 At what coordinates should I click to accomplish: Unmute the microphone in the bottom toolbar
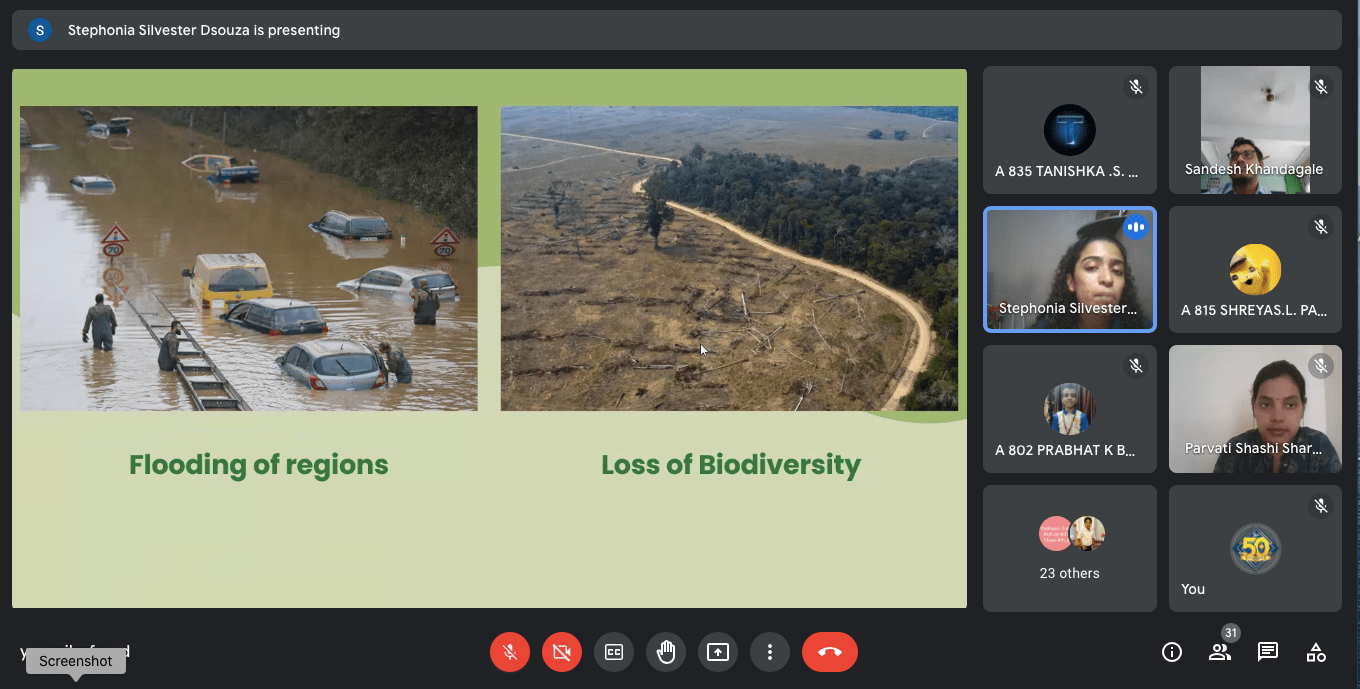(510, 652)
